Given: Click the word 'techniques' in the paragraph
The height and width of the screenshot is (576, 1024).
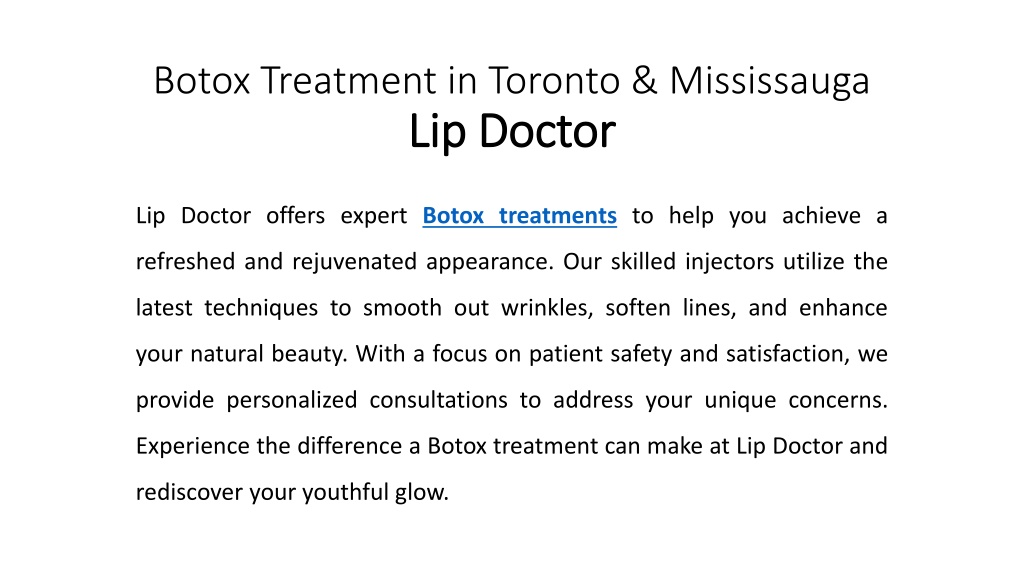Looking at the screenshot, I should tap(261, 308).
